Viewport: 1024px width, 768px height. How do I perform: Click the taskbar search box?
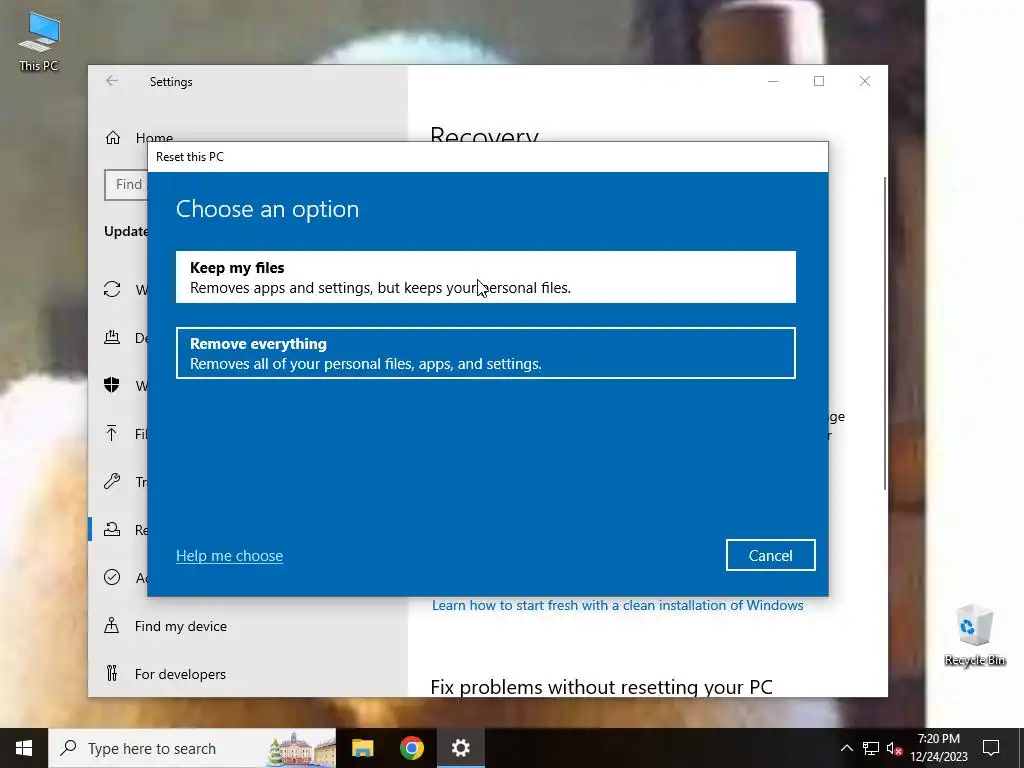tap(192, 748)
